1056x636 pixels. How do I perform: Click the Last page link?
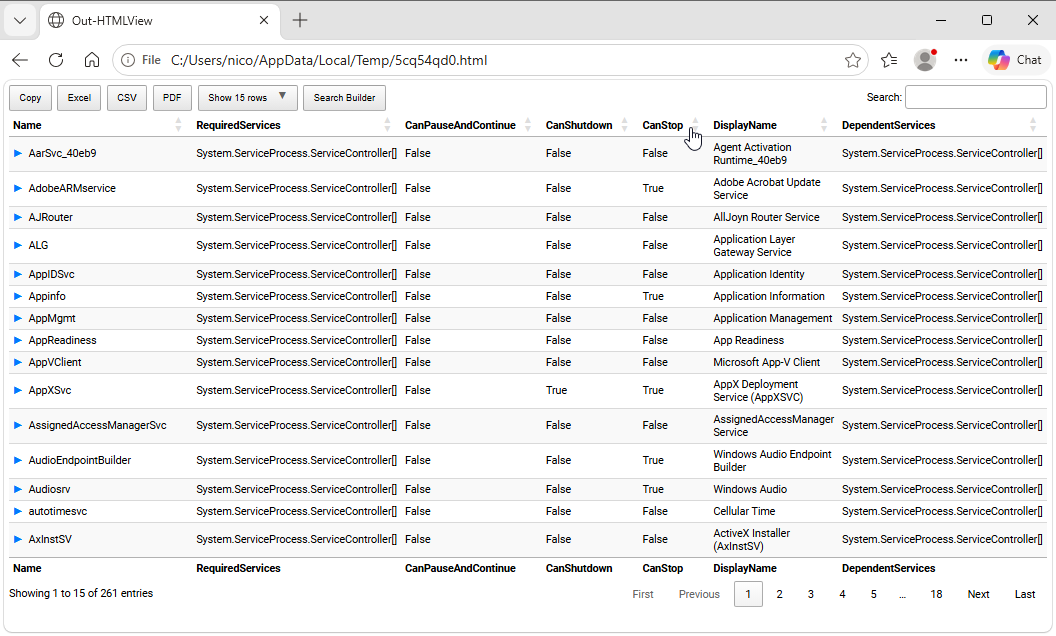point(1025,594)
